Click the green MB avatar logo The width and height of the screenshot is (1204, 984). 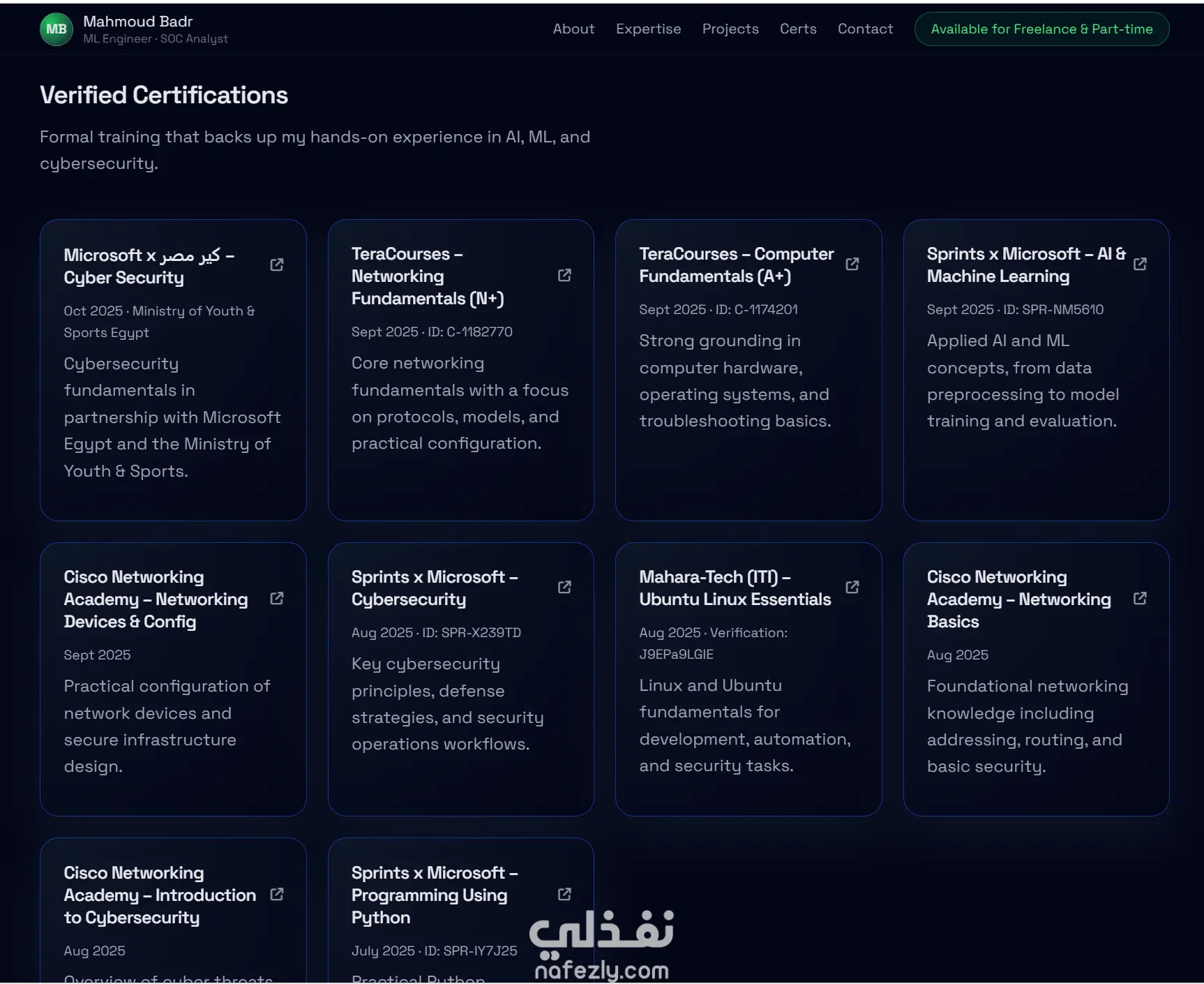tap(57, 29)
